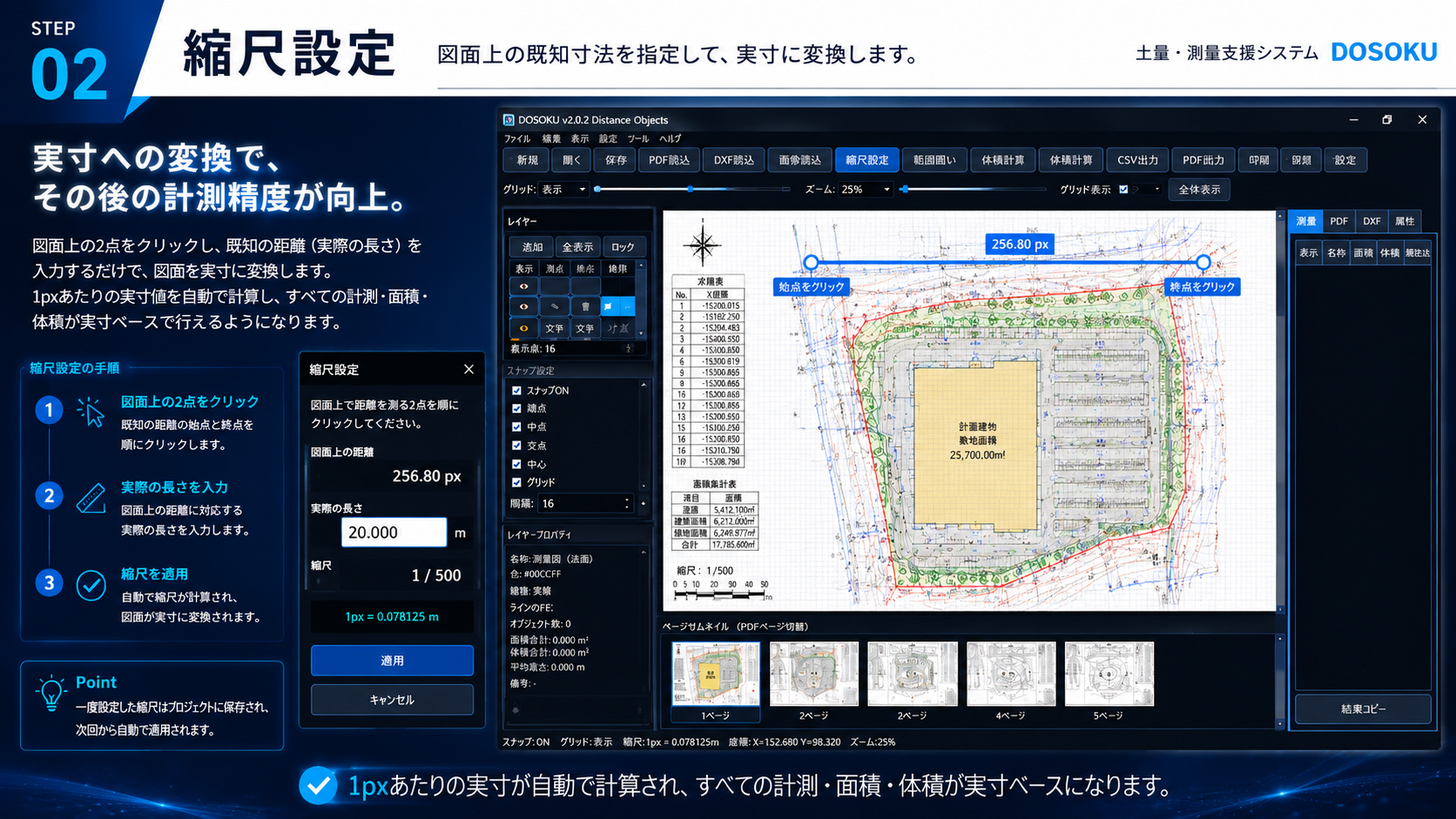Click the layer list scroll-down arrow
1456x819 pixels.
click(642, 332)
